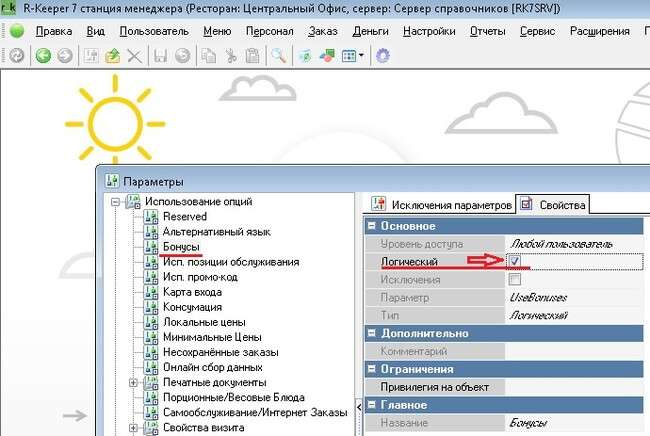Click the scissors Cut icon
Screen dimensions: 650x436
pos(231,55)
